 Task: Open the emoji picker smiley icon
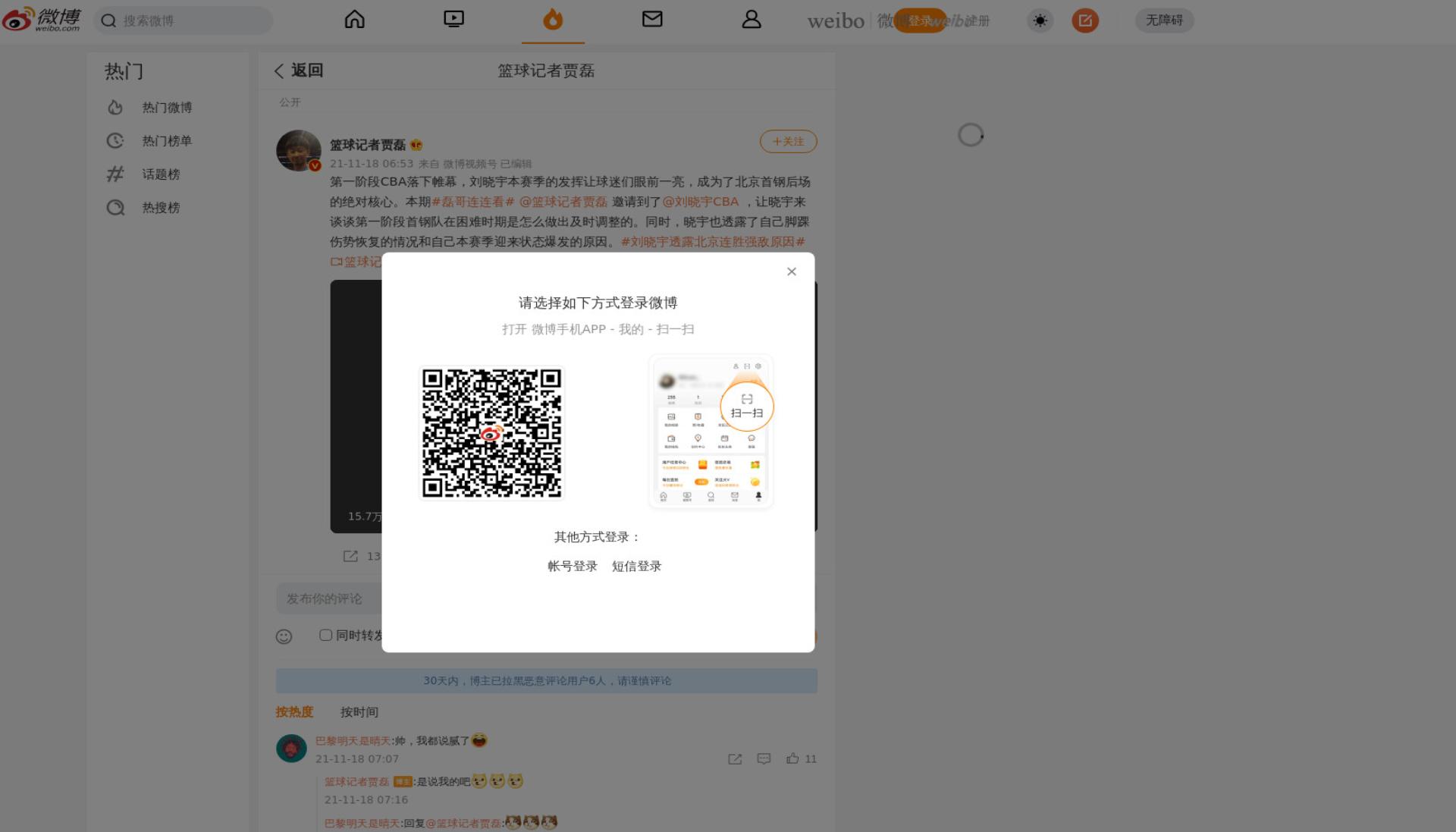284,636
